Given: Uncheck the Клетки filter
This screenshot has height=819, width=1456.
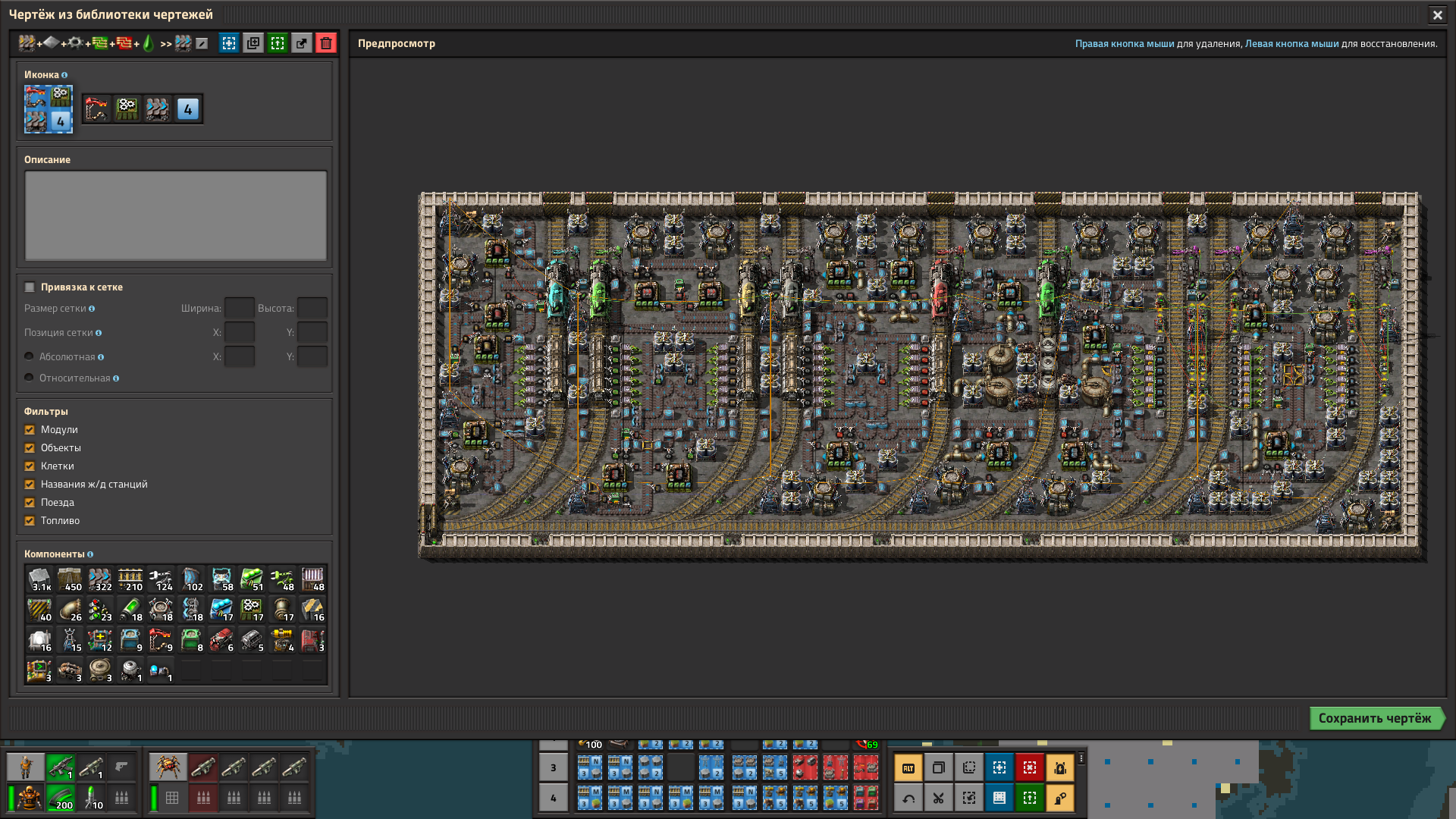Looking at the screenshot, I should (x=30, y=466).
